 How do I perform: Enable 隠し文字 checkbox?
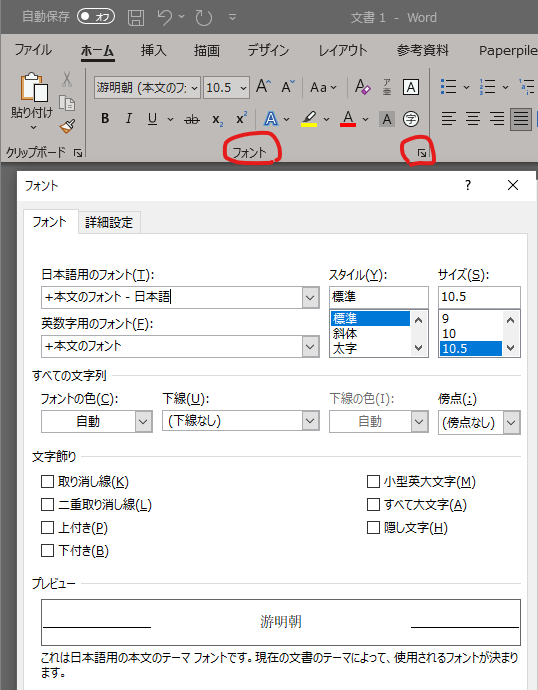[x=373, y=527]
